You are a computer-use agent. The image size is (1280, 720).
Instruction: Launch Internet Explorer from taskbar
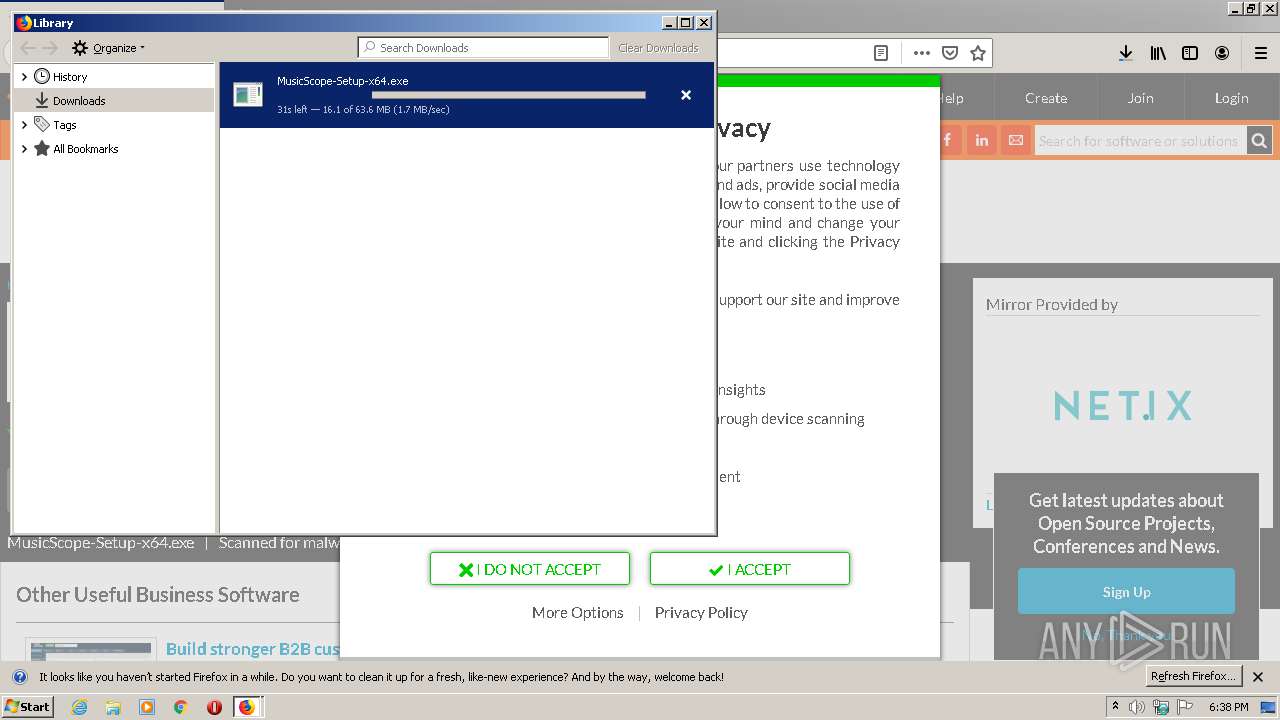79,707
